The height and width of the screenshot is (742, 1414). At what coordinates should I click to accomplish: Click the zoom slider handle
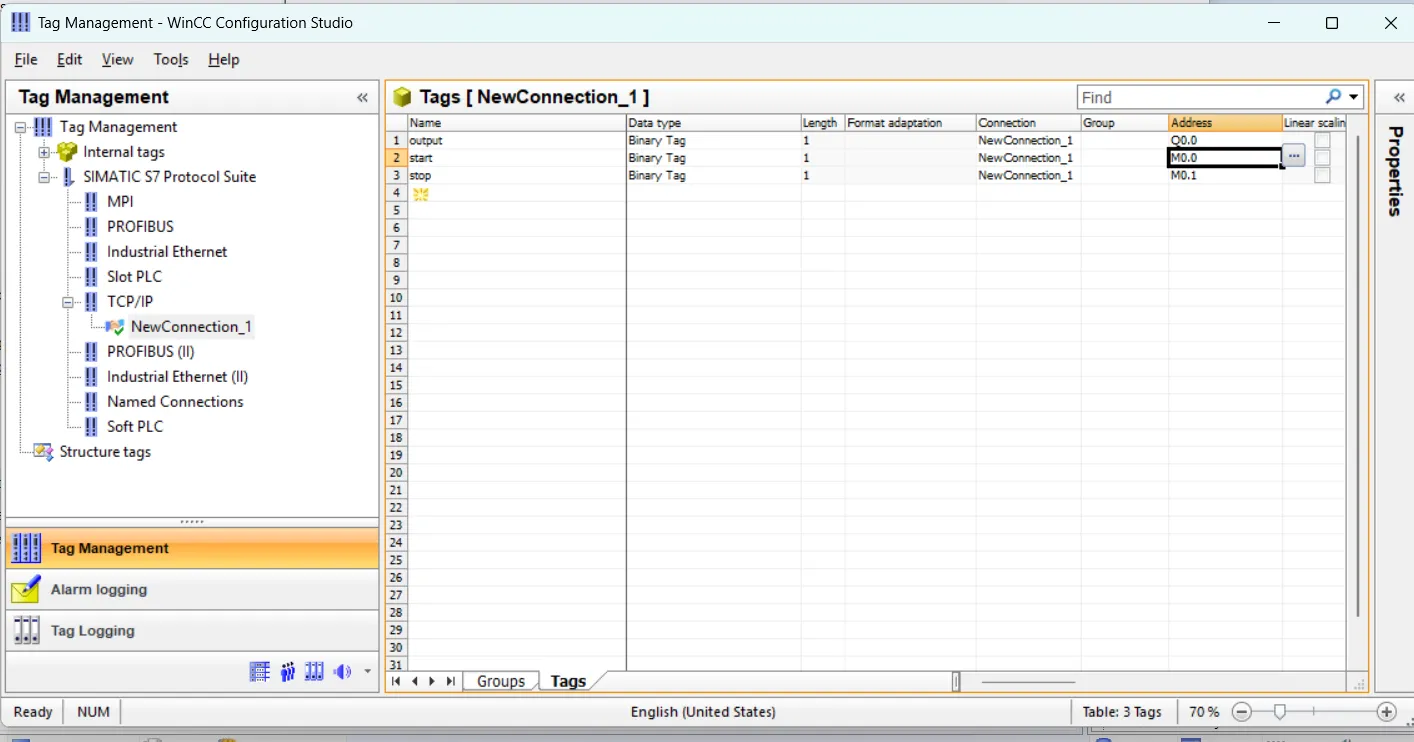(1279, 712)
